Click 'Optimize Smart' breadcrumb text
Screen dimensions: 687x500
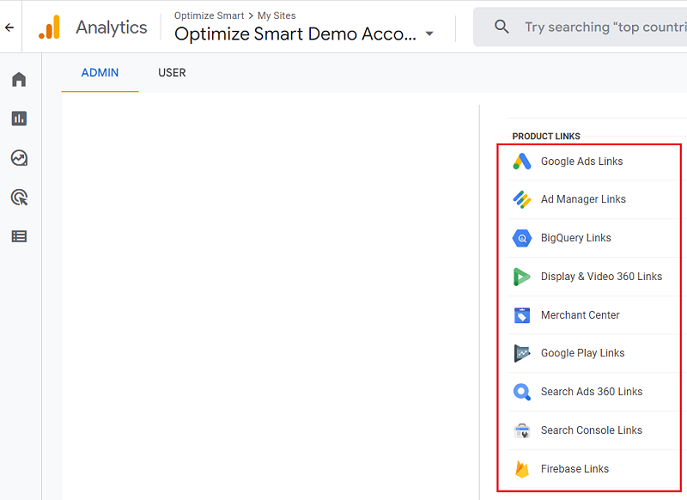click(209, 16)
